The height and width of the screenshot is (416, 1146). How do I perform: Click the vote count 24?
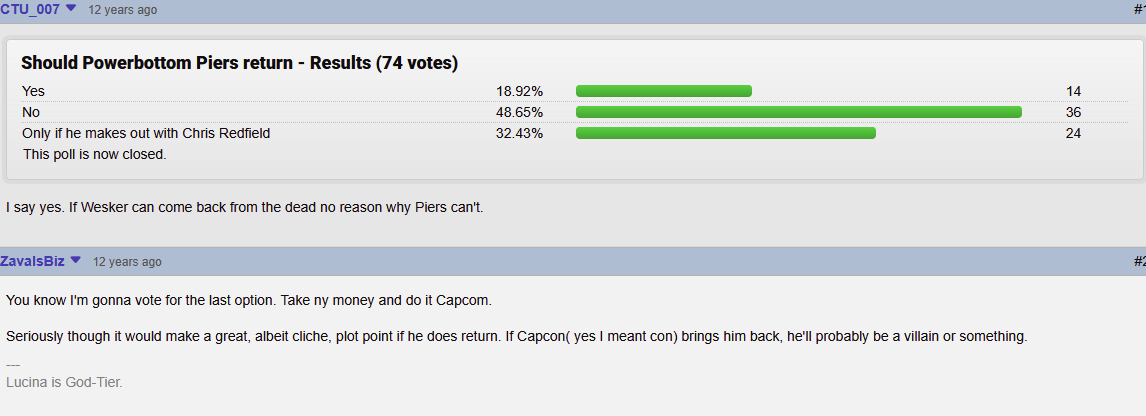click(x=1074, y=134)
